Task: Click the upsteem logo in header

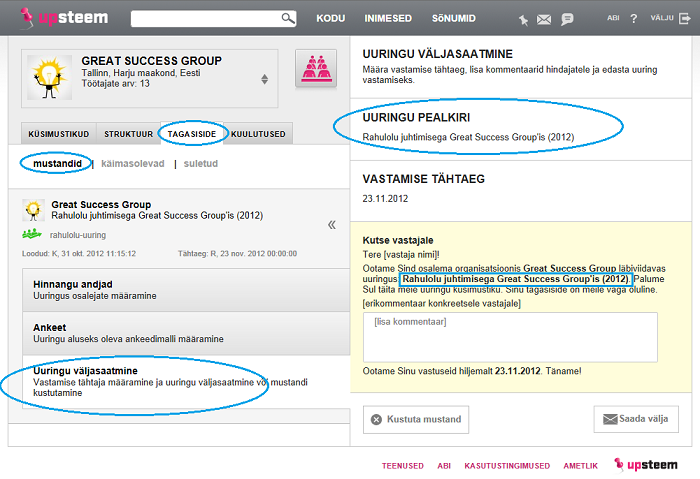Action: [64, 18]
